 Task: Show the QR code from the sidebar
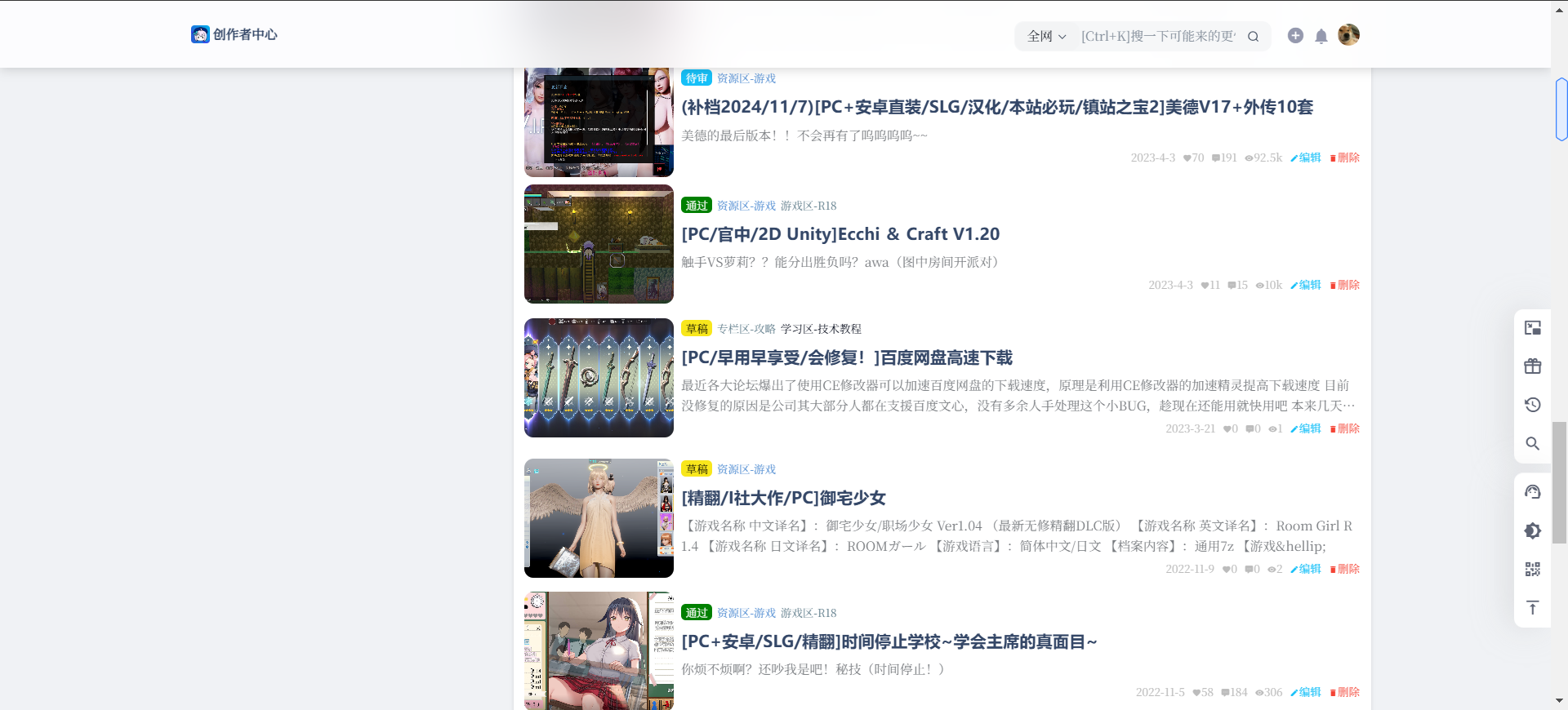[1532, 569]
